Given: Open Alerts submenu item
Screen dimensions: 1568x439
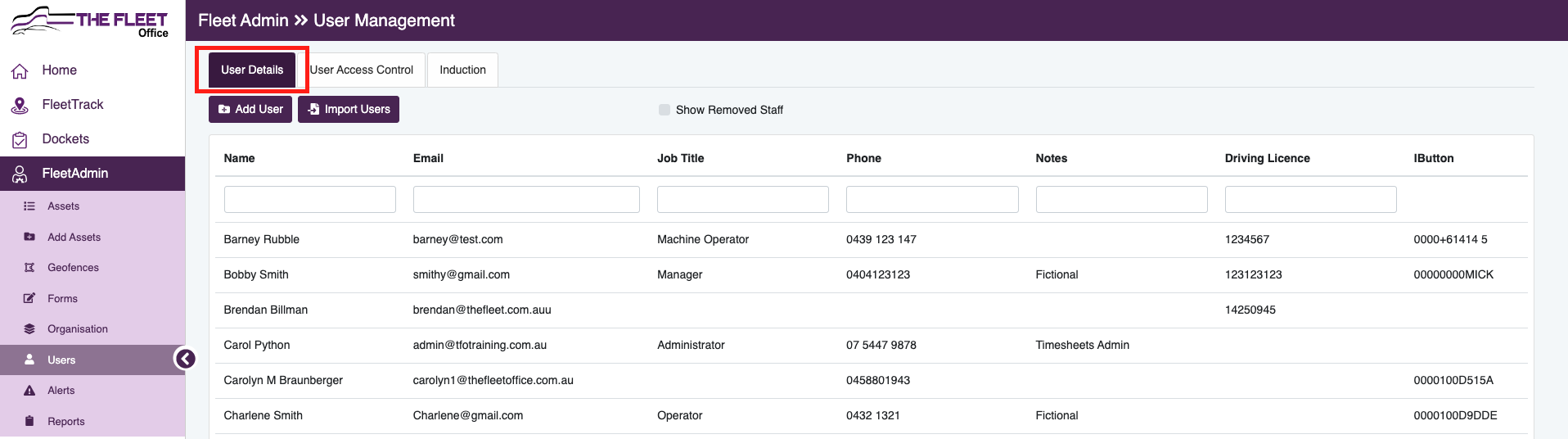Looking at the screenshot, I should (x=92, y=391).
